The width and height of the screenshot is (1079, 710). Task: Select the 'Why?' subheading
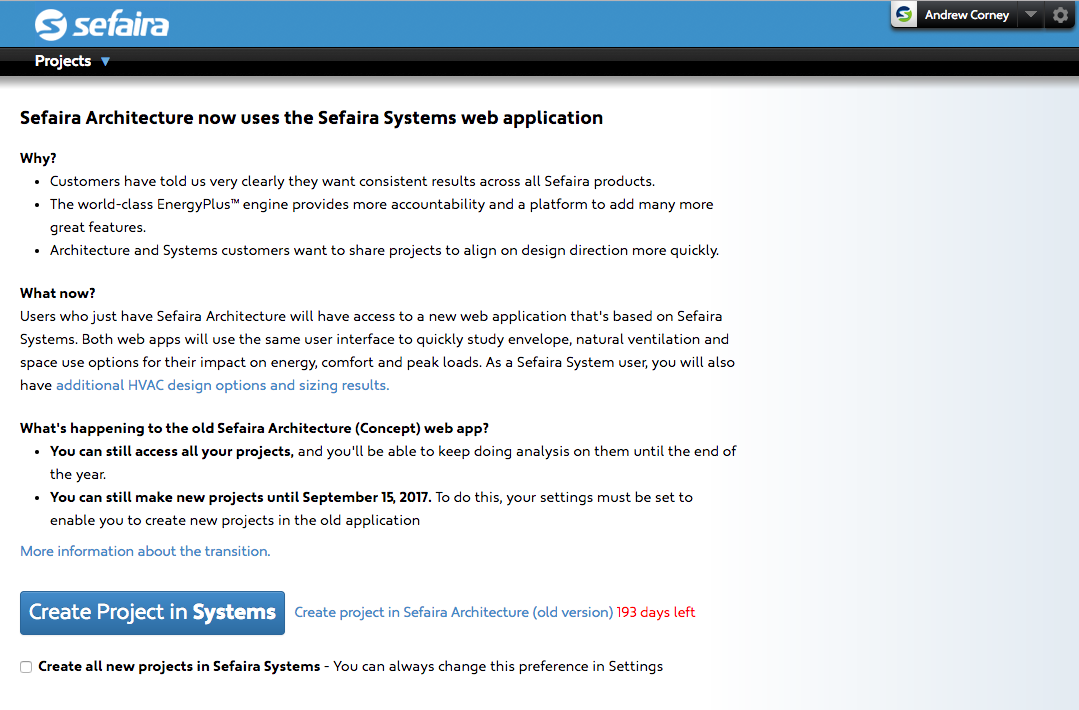[x=38, y=158]
